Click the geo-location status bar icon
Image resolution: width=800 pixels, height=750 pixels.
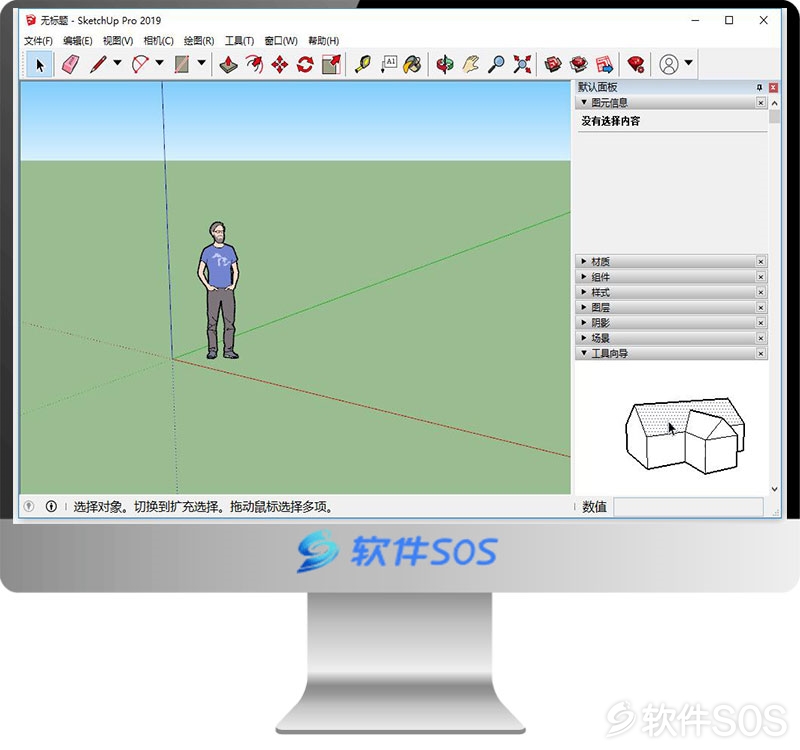(x=29, y=506)
